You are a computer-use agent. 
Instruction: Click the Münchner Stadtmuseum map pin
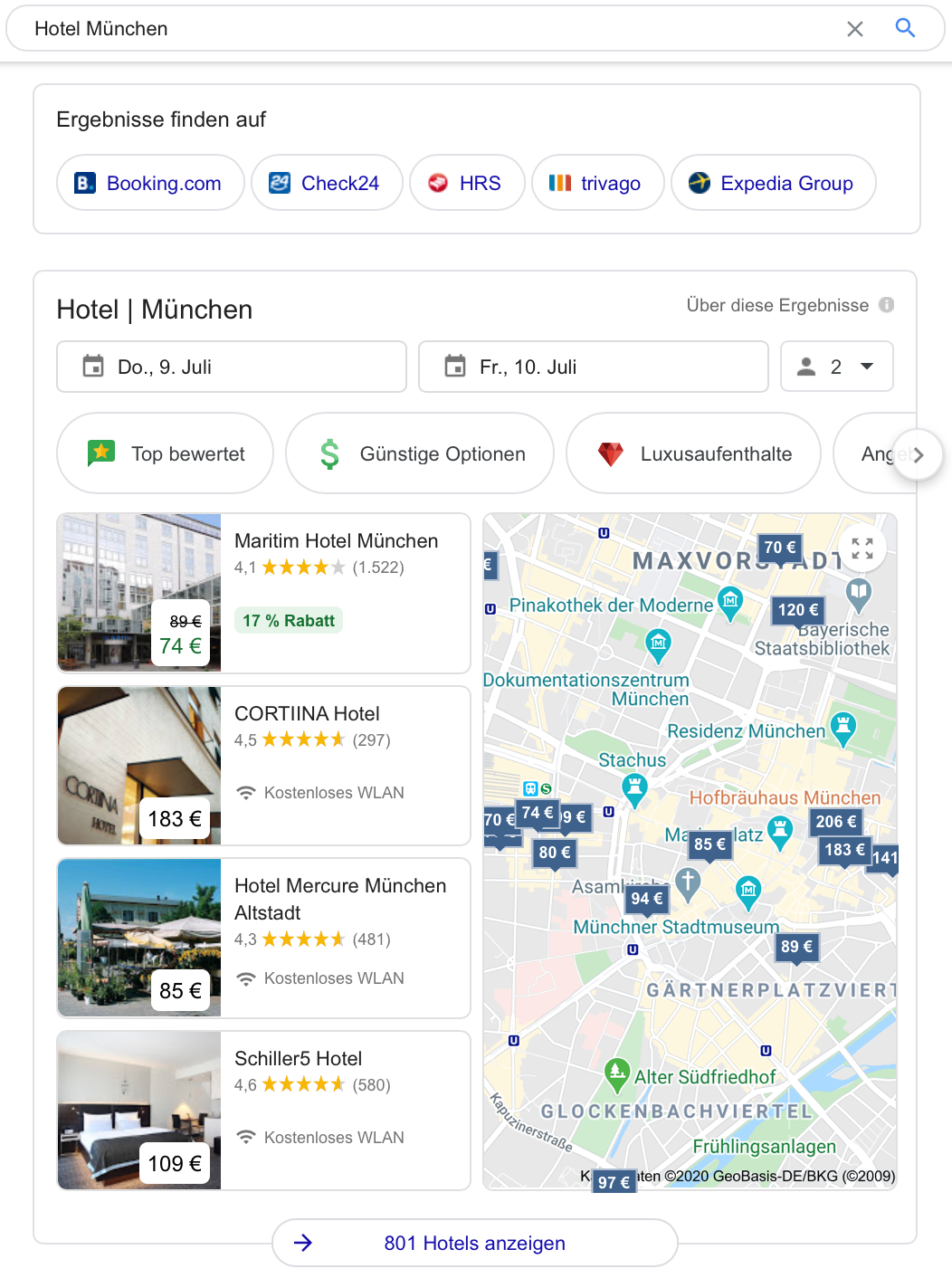[747, 893]
